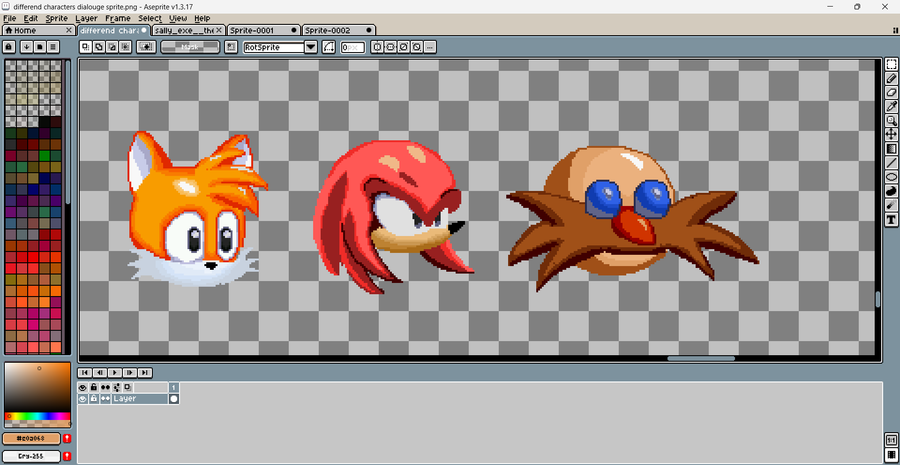Toggle visibility eye of Layer row
Screen dimensions: 900x465
83,399
